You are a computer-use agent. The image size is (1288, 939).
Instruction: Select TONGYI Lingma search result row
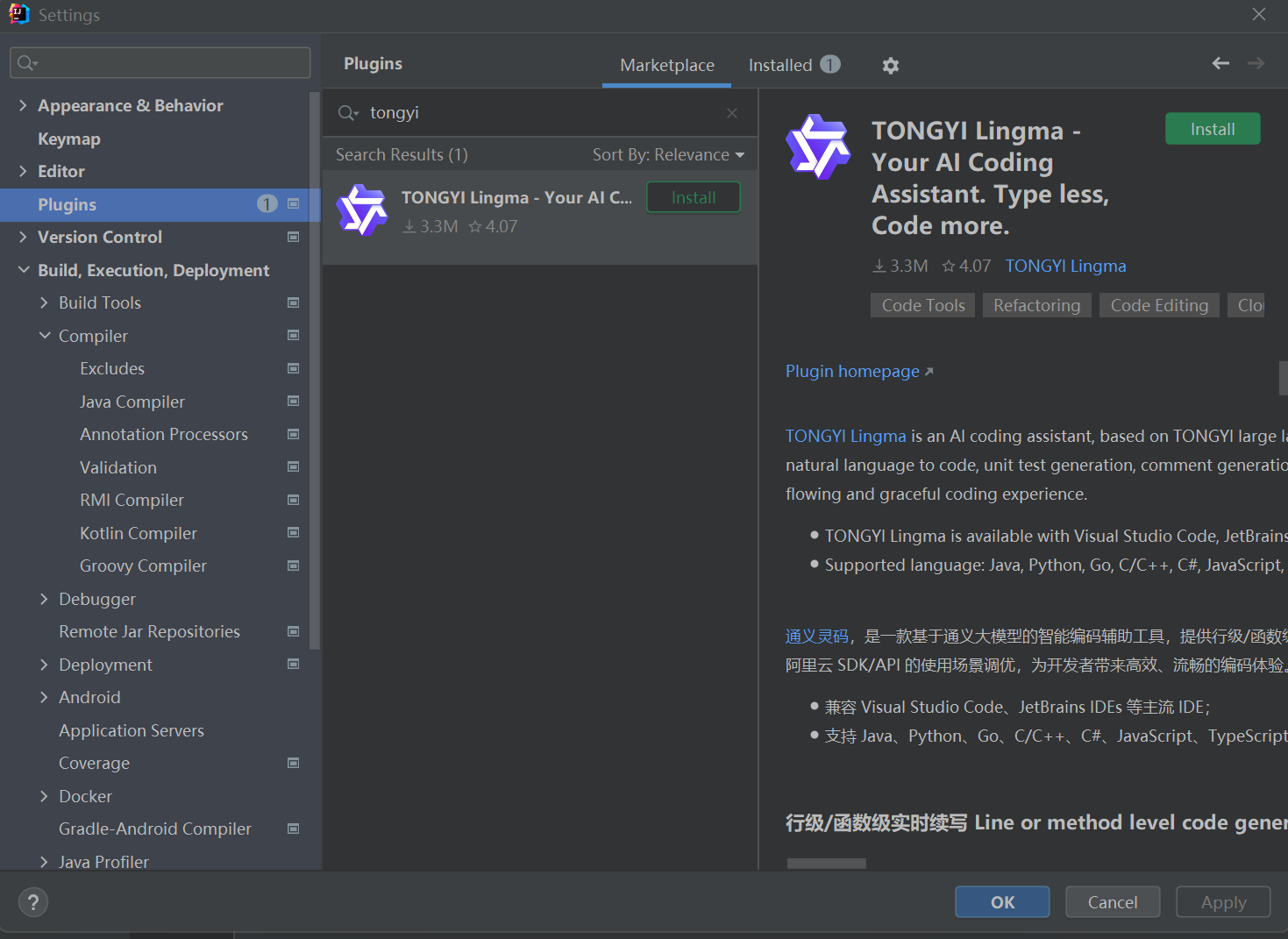(x=540, y=217)
